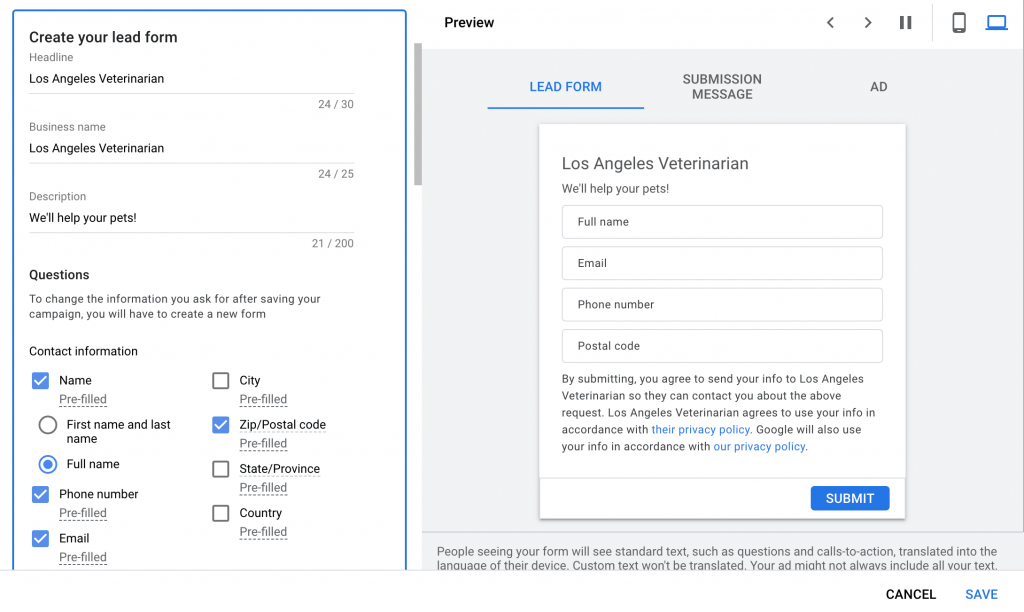Edit the Description text field
This screenshot has height=612, width=1024.
pyautogui.click(x=191, y=218)
